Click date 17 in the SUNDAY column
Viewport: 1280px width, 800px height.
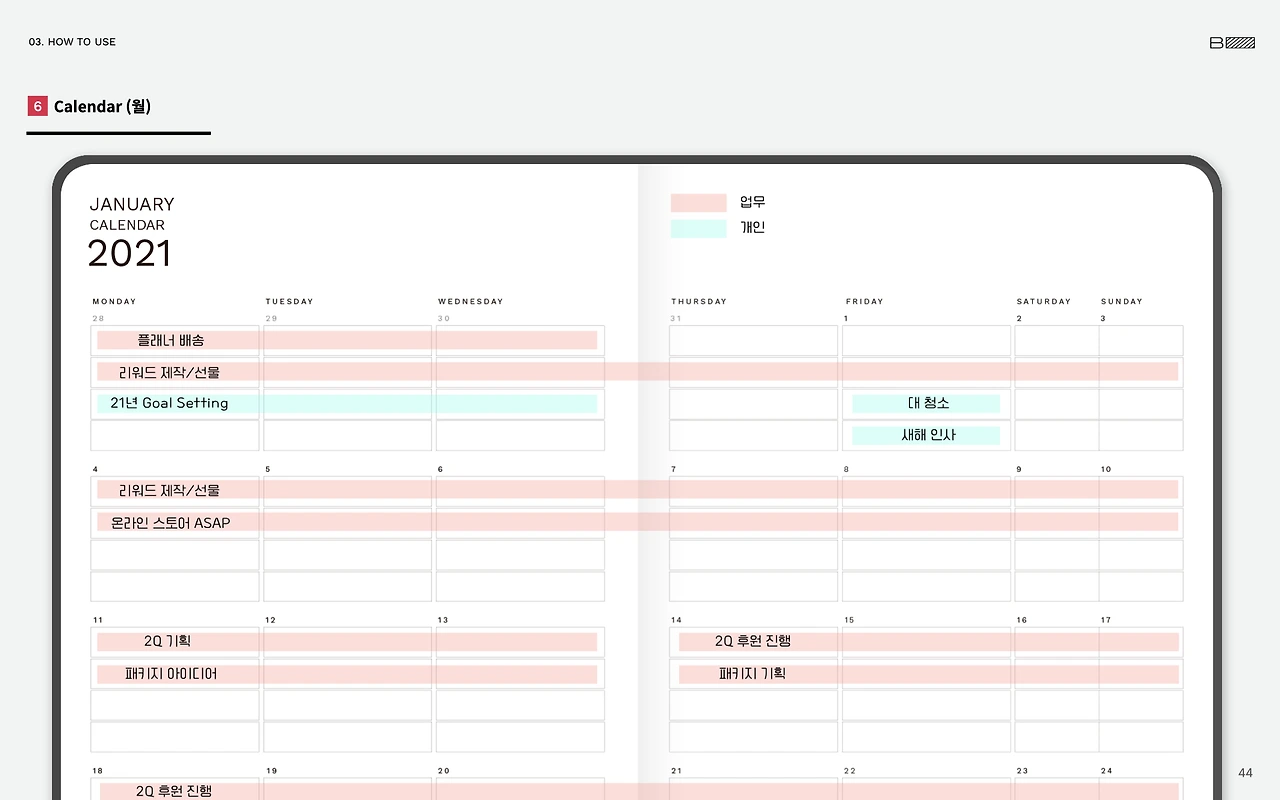pos(1106,620)
